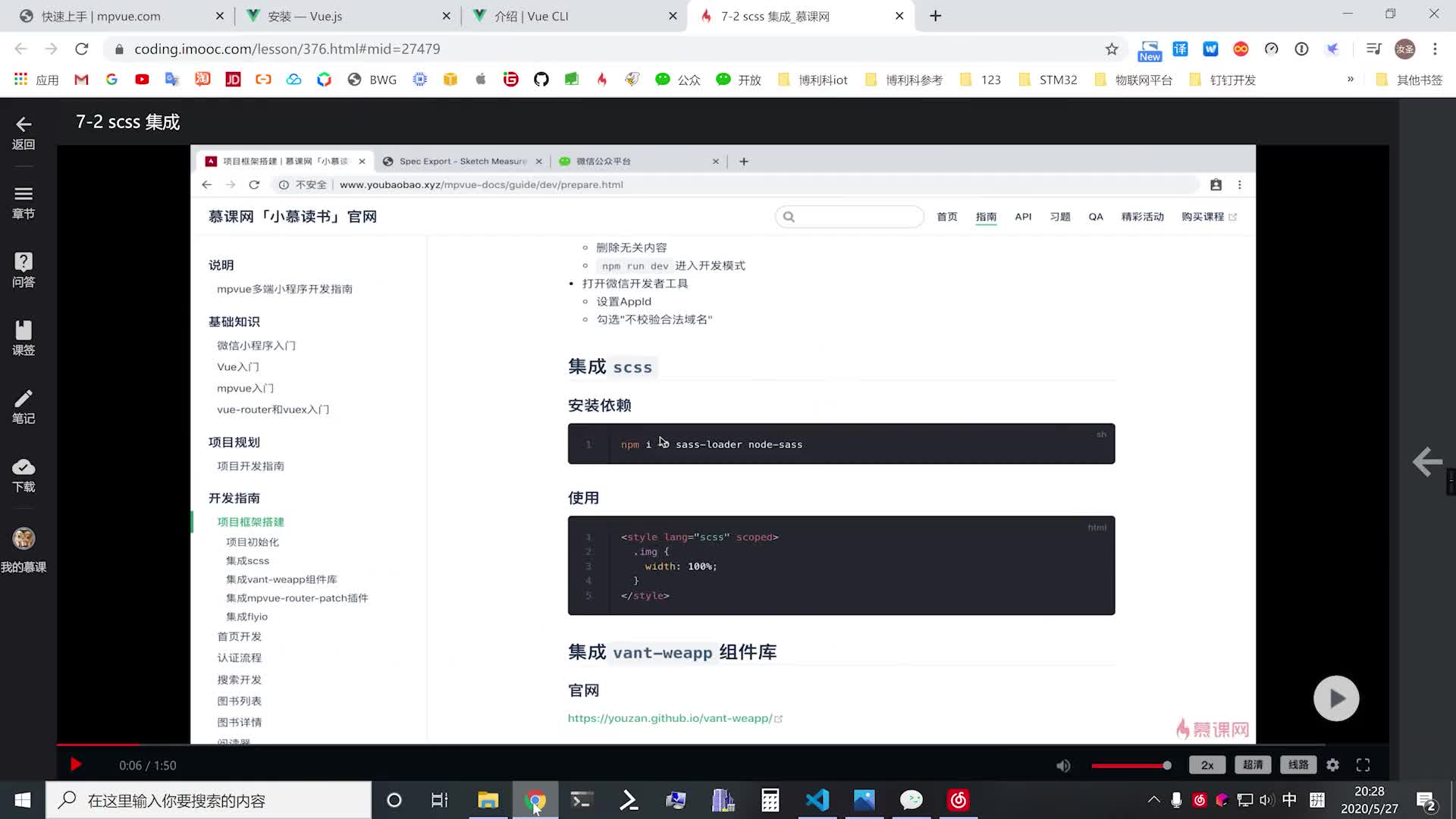Expand the hidden bookmarks chevron
1456x819 pixels.
1350,80
